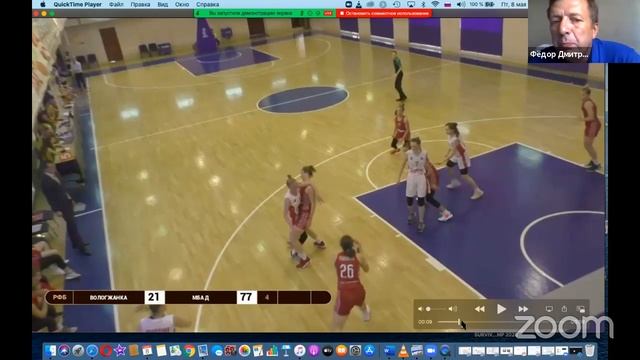Set maximum volume with loud speaker icon

(453, 309)
